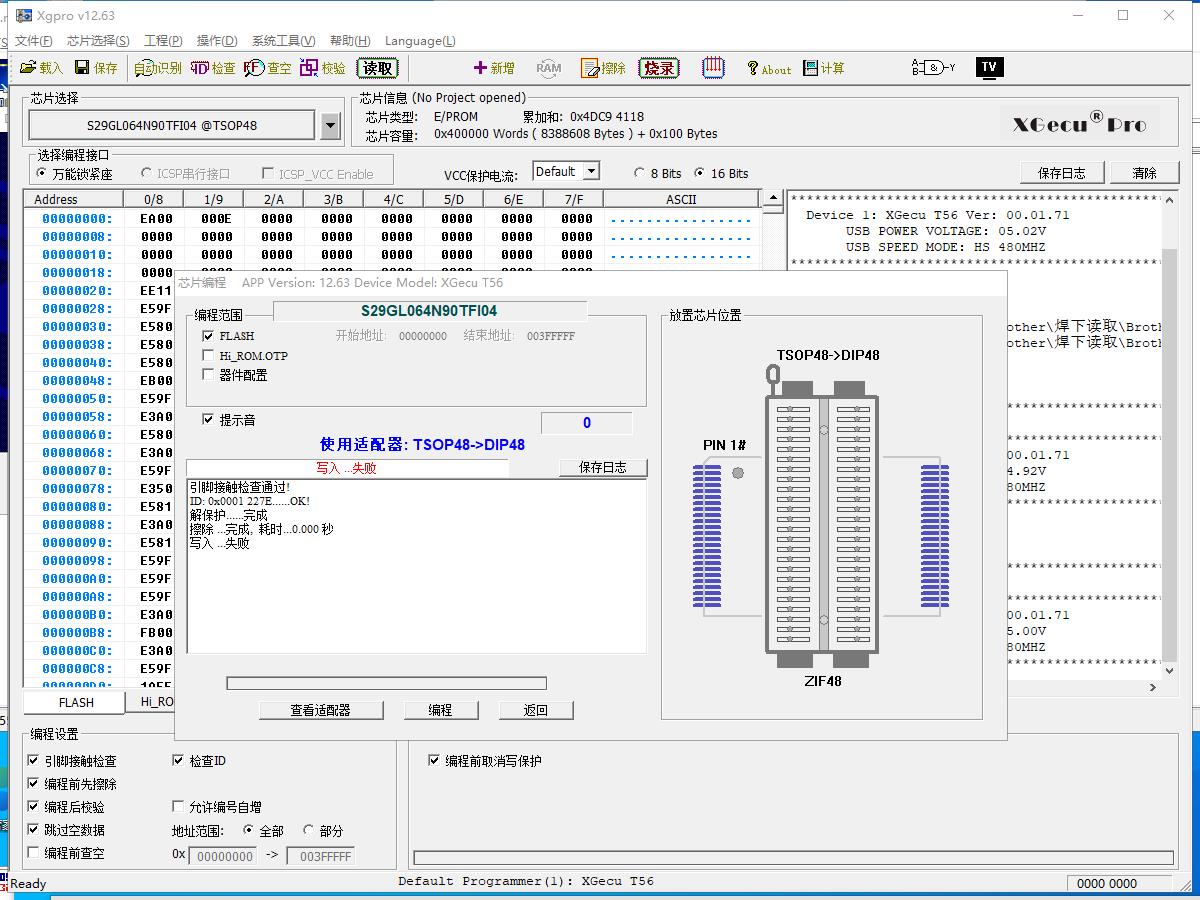The width and height of the screenshot is (1200, 900).
Task: Click the 查看适配器 button
Action: click(x=320, y=710)
